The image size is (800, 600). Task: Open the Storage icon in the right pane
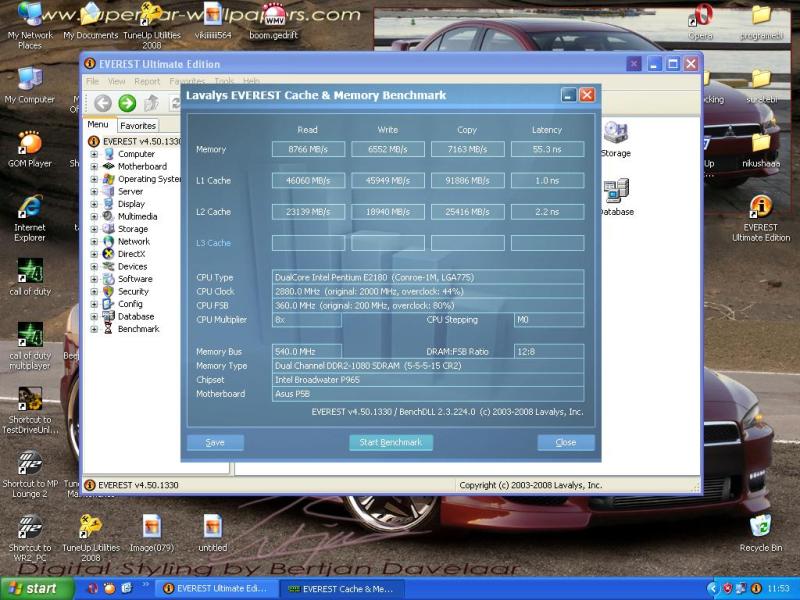click(615, 134)
